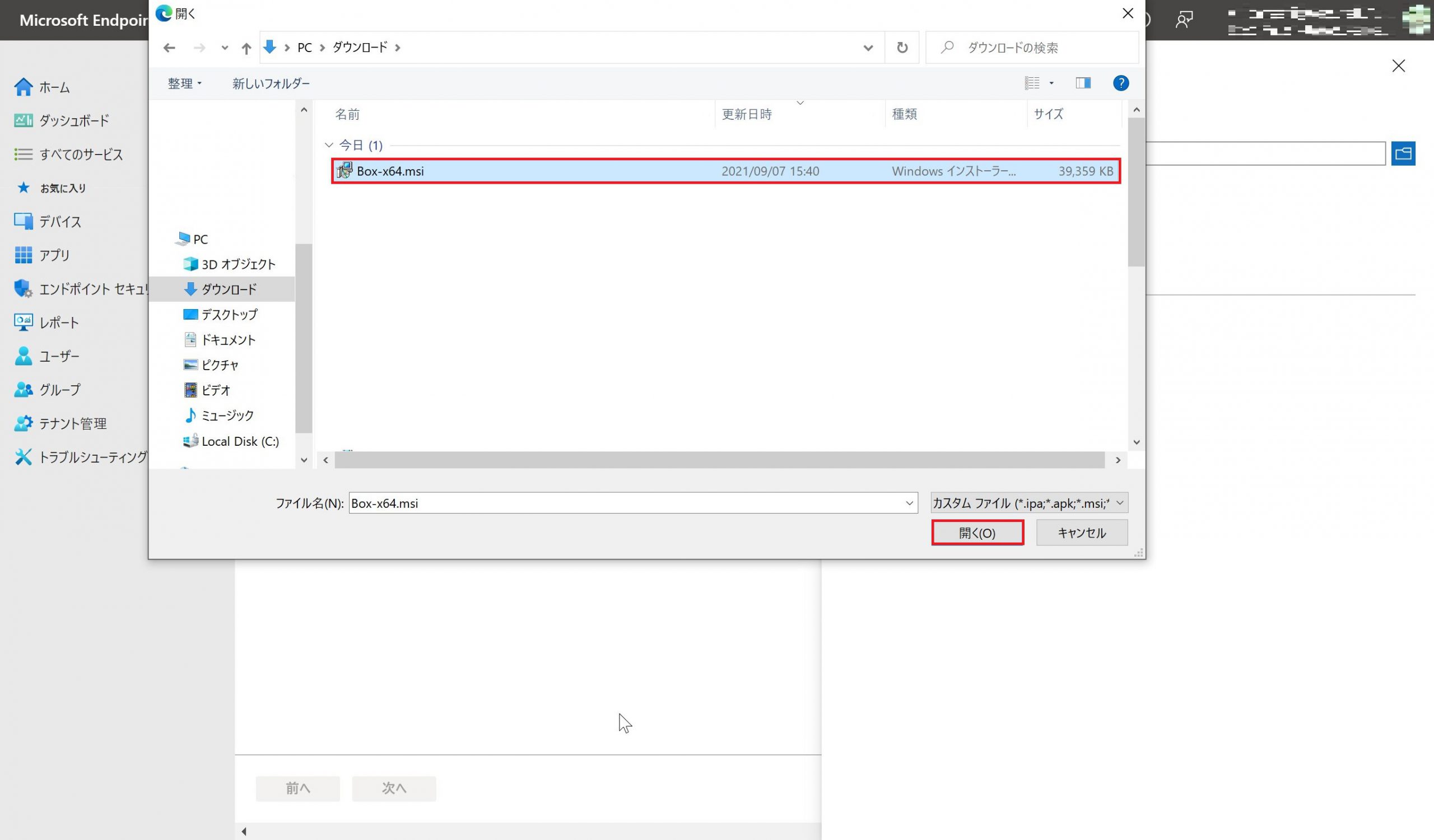Expand the file type filter dropdown
1434x840 pixels.
coord(1119,503)
